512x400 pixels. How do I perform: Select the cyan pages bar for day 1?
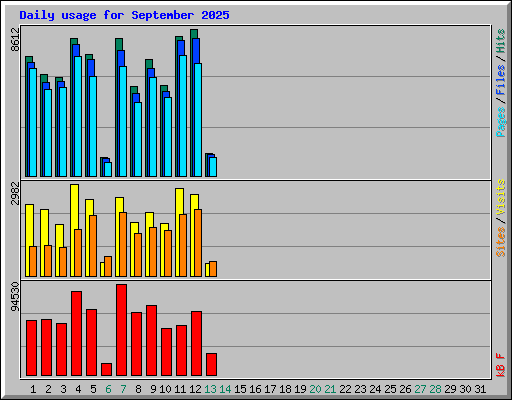tap(33, 122)
